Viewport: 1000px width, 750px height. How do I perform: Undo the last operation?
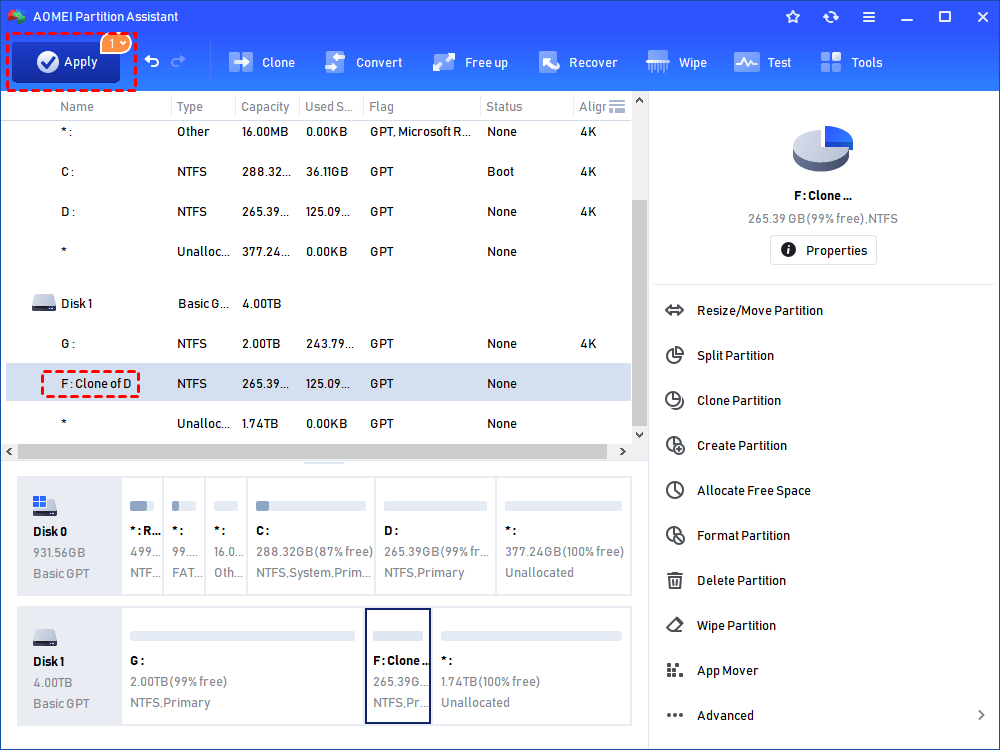click(x=152, y=61)
